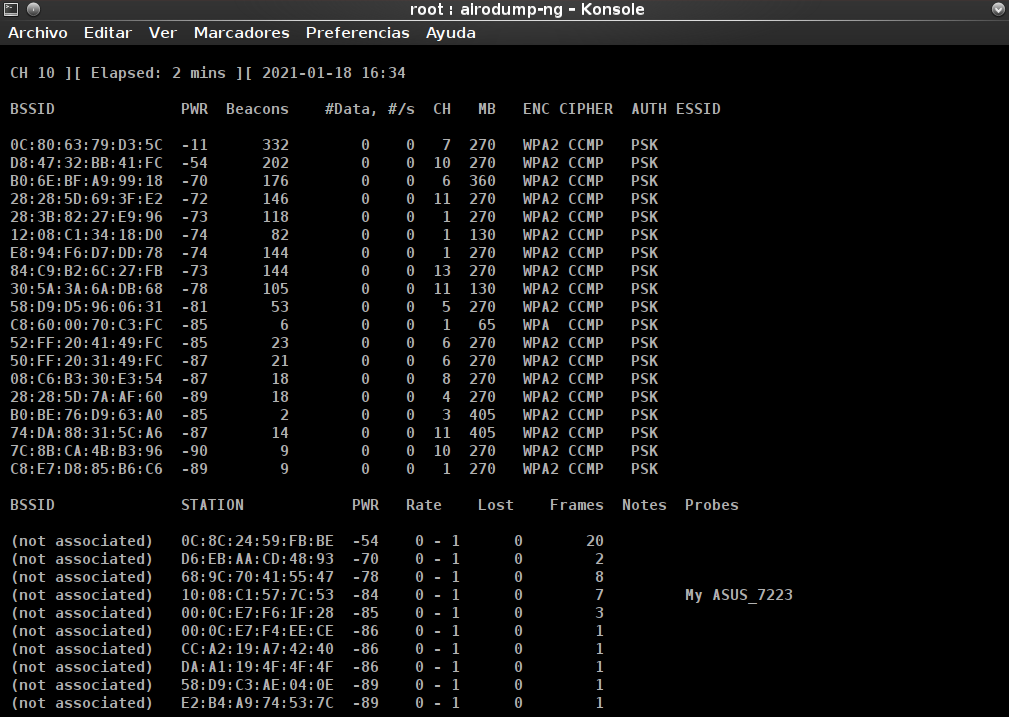The height and width of the screenshot is (717, 1009).
Task: Expand the Marcadores menu
Action: (x=241, y=33)
